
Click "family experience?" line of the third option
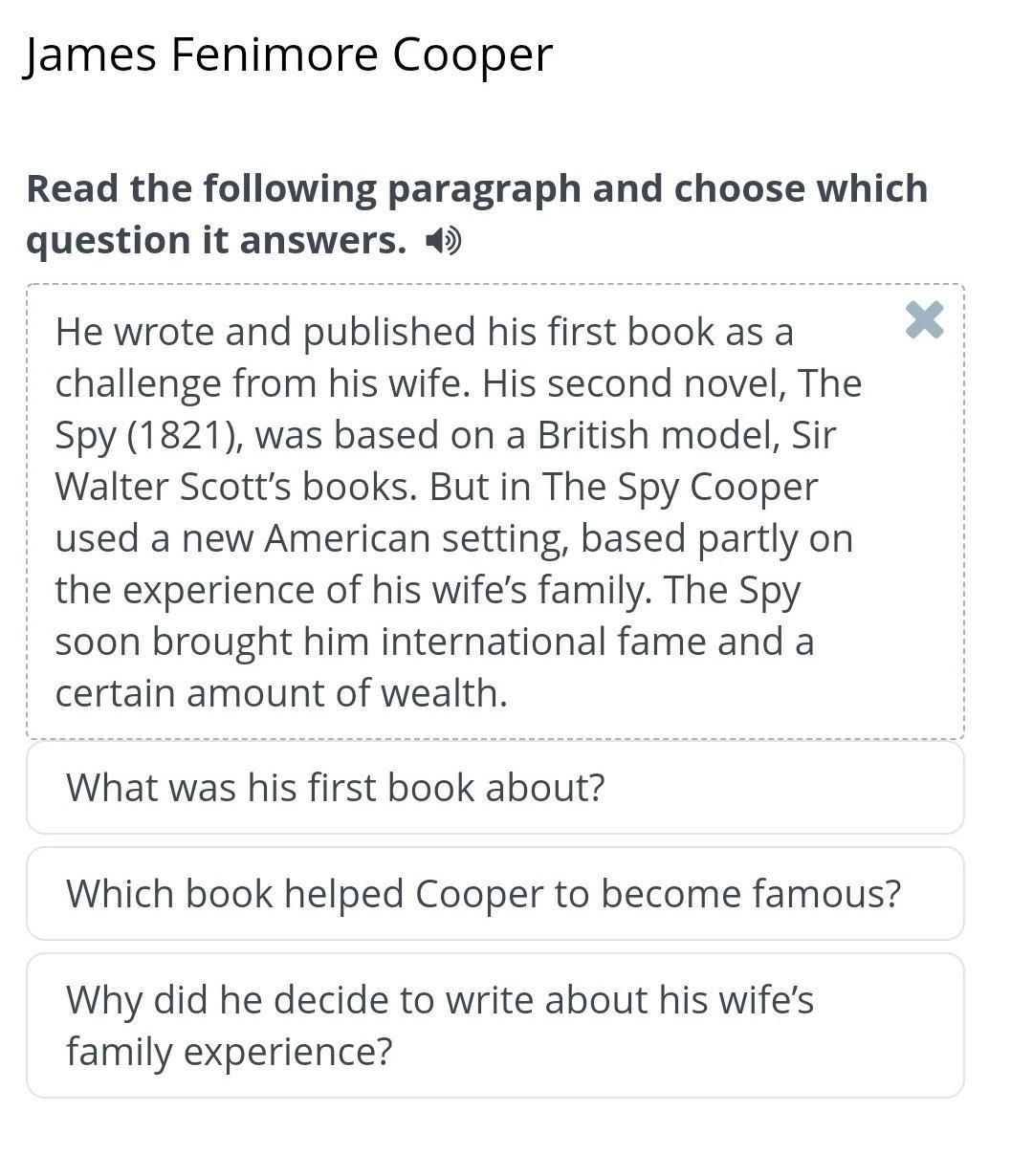230,1052
